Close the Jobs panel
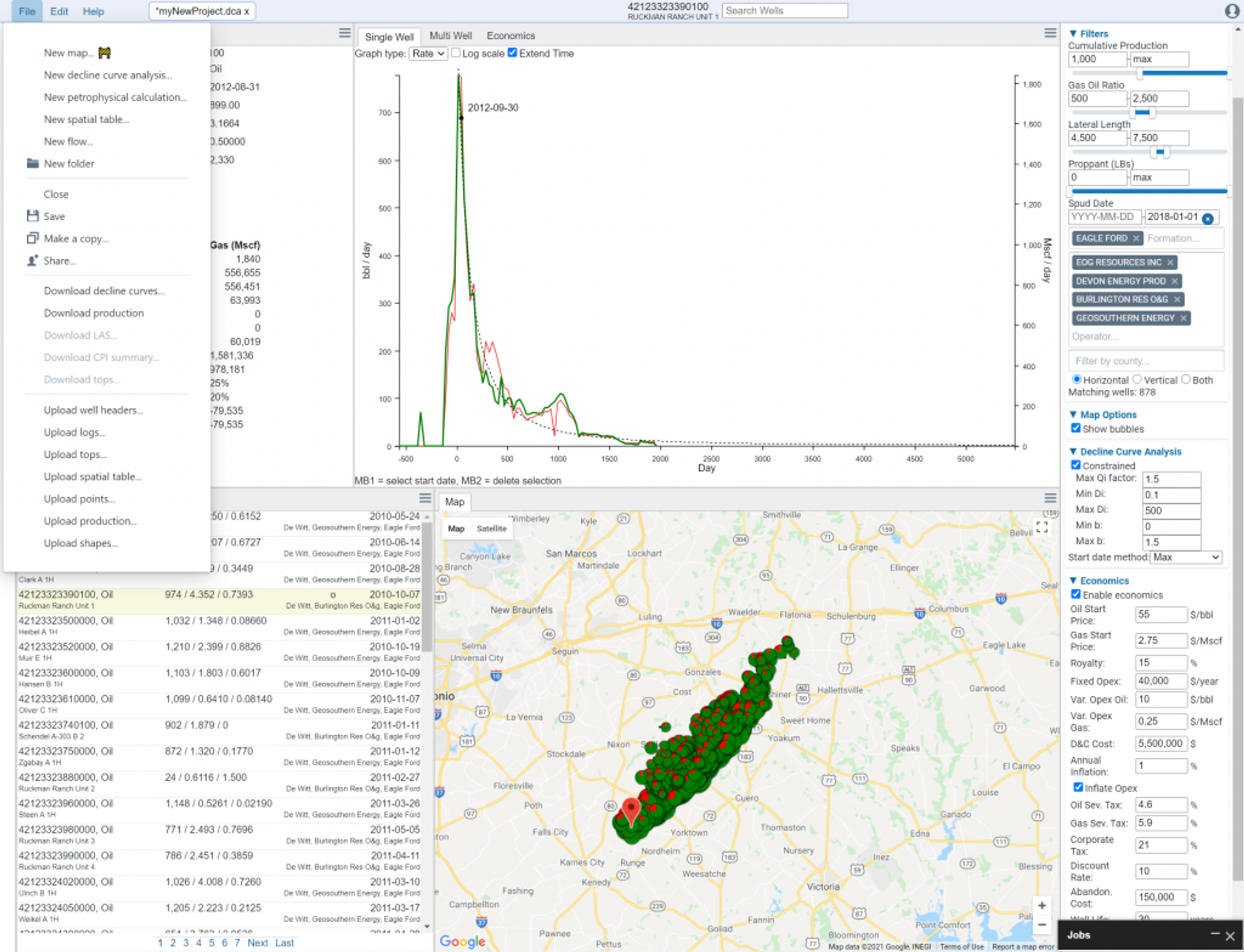Image resolution: width=1244 pixels, height=952 pixels. [1230, 936]
